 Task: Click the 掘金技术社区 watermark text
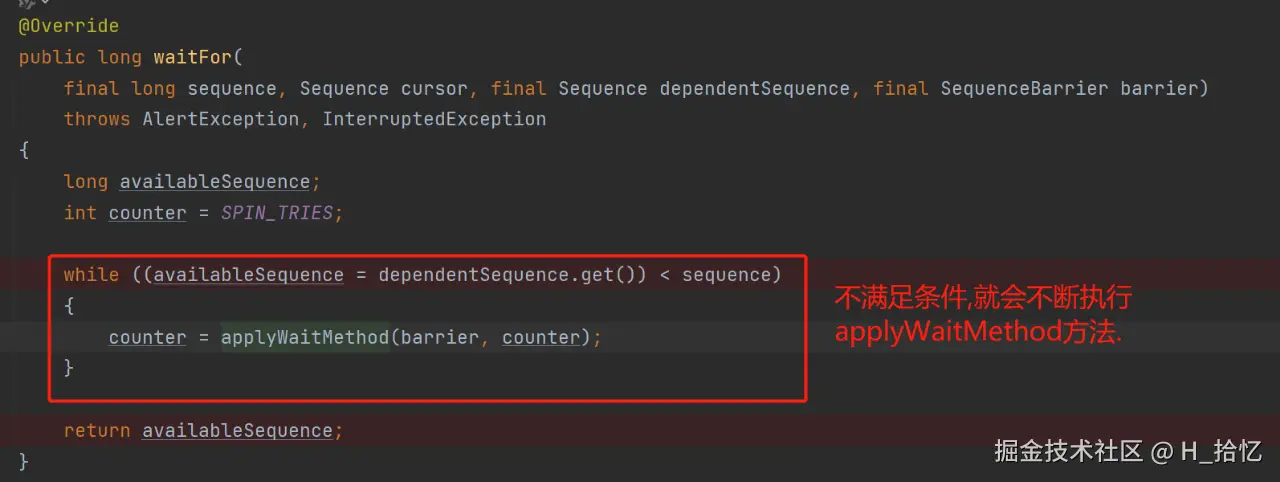point(1068,451)
